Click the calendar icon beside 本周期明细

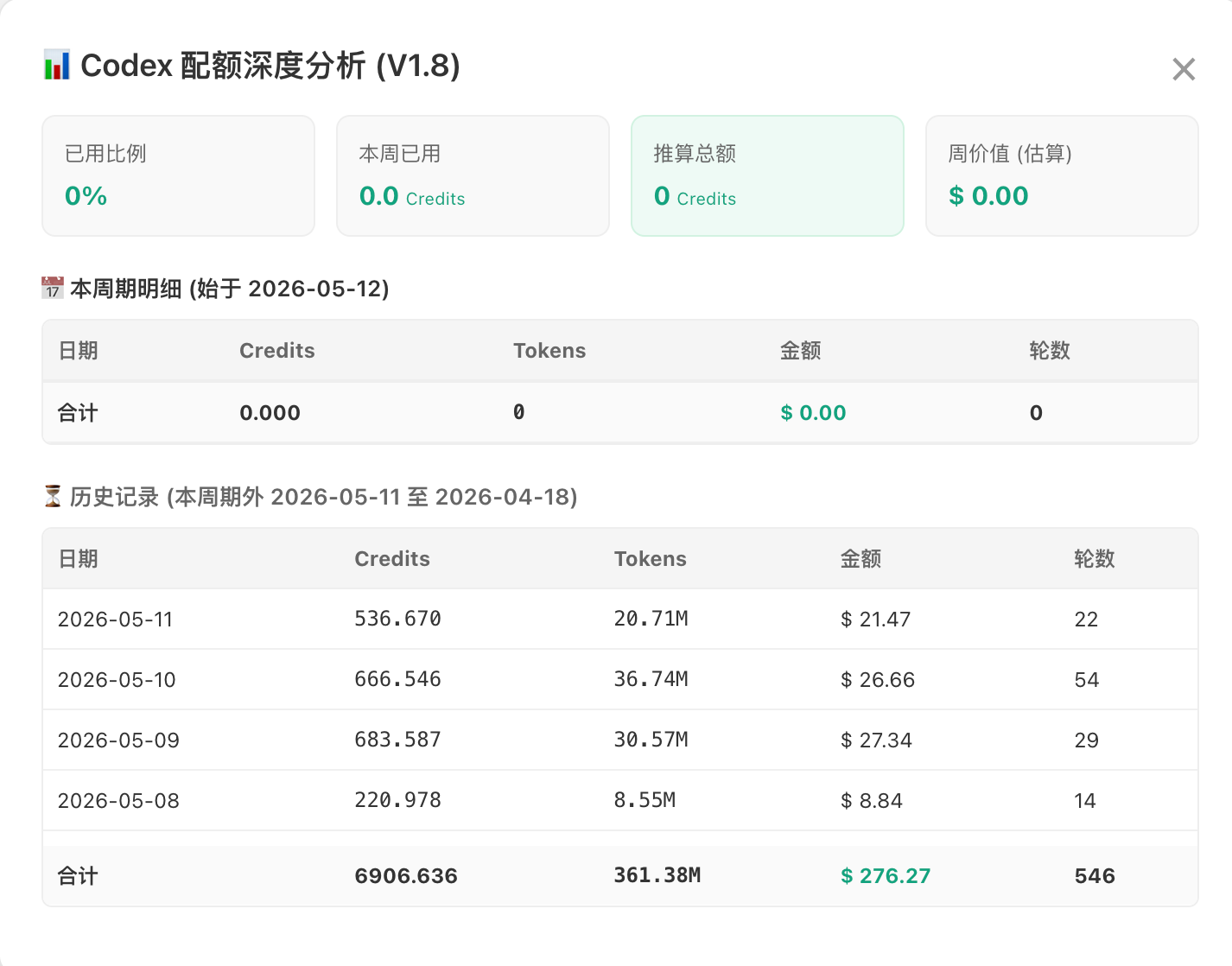pyautogui.click(x=53, y=288)
